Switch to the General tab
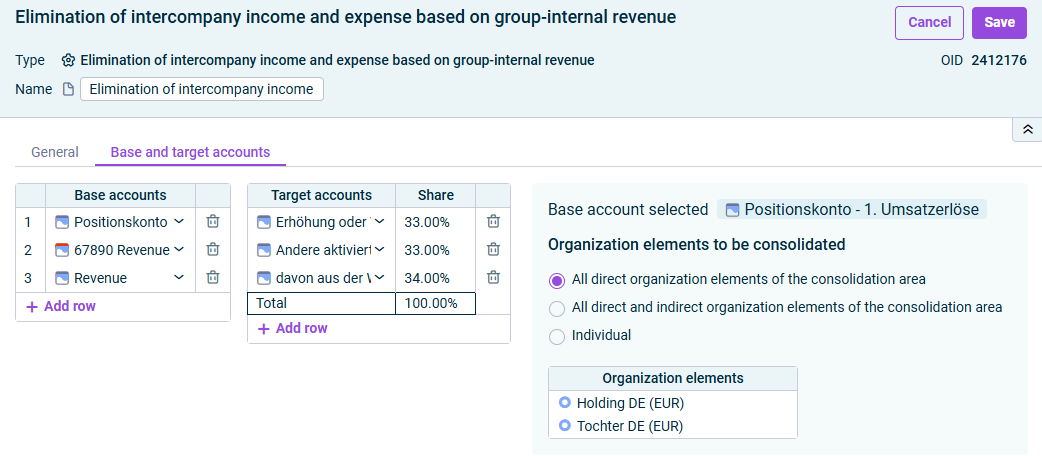1042x456 pixels. click(x=54, y=152)
